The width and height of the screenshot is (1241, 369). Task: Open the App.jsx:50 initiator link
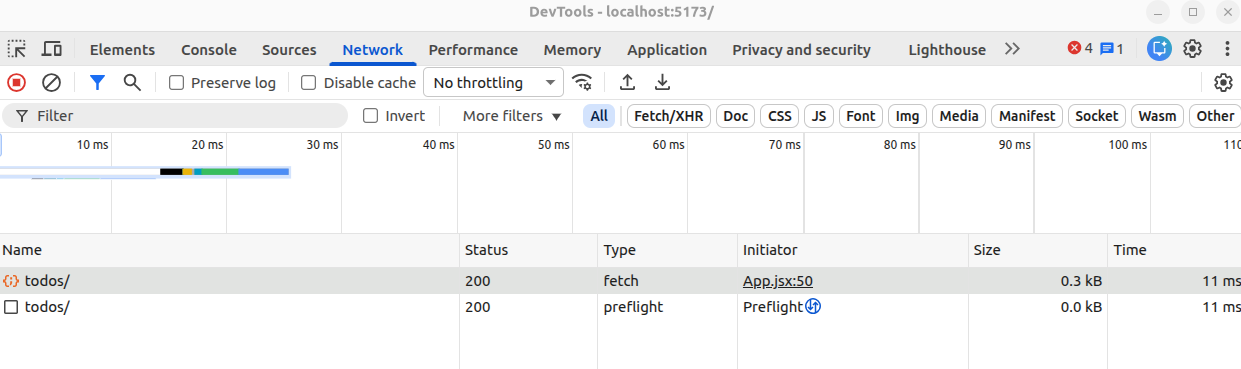point(778,281)
